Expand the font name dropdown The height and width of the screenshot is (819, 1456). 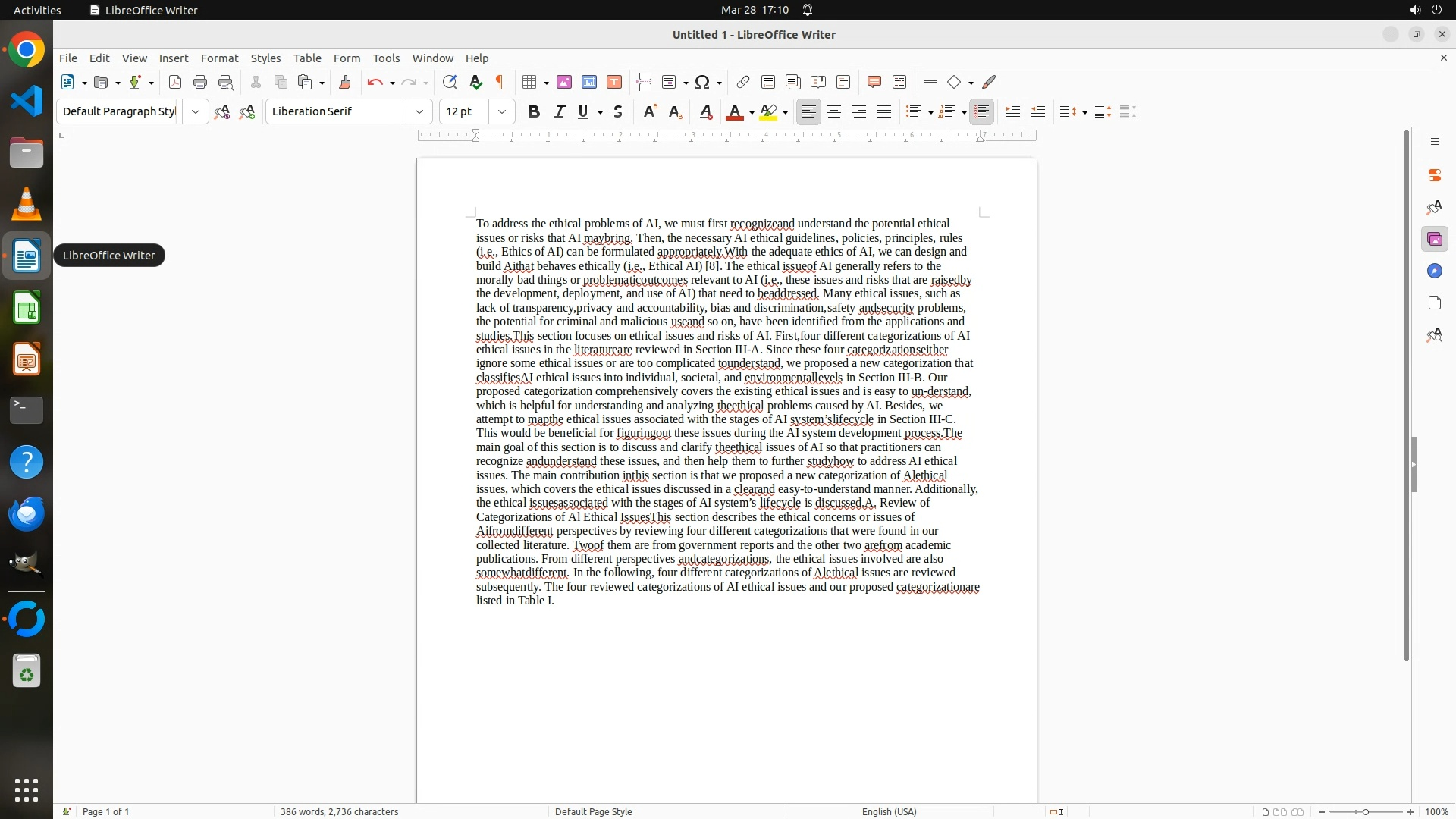pos(419,111)
